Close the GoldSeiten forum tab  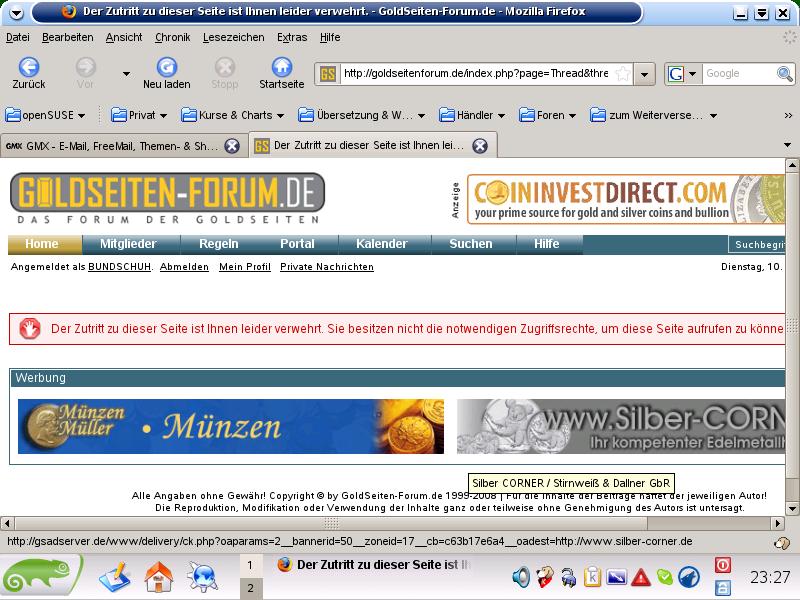[x=480, y=146]
